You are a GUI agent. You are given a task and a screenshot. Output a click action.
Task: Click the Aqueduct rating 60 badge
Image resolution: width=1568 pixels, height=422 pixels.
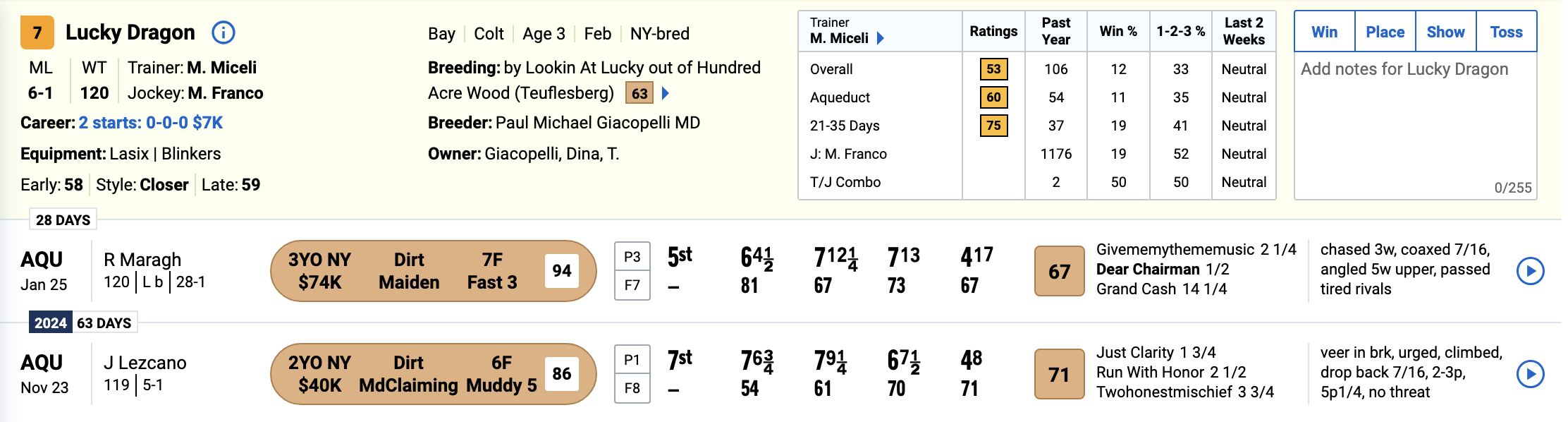(993, 97)
